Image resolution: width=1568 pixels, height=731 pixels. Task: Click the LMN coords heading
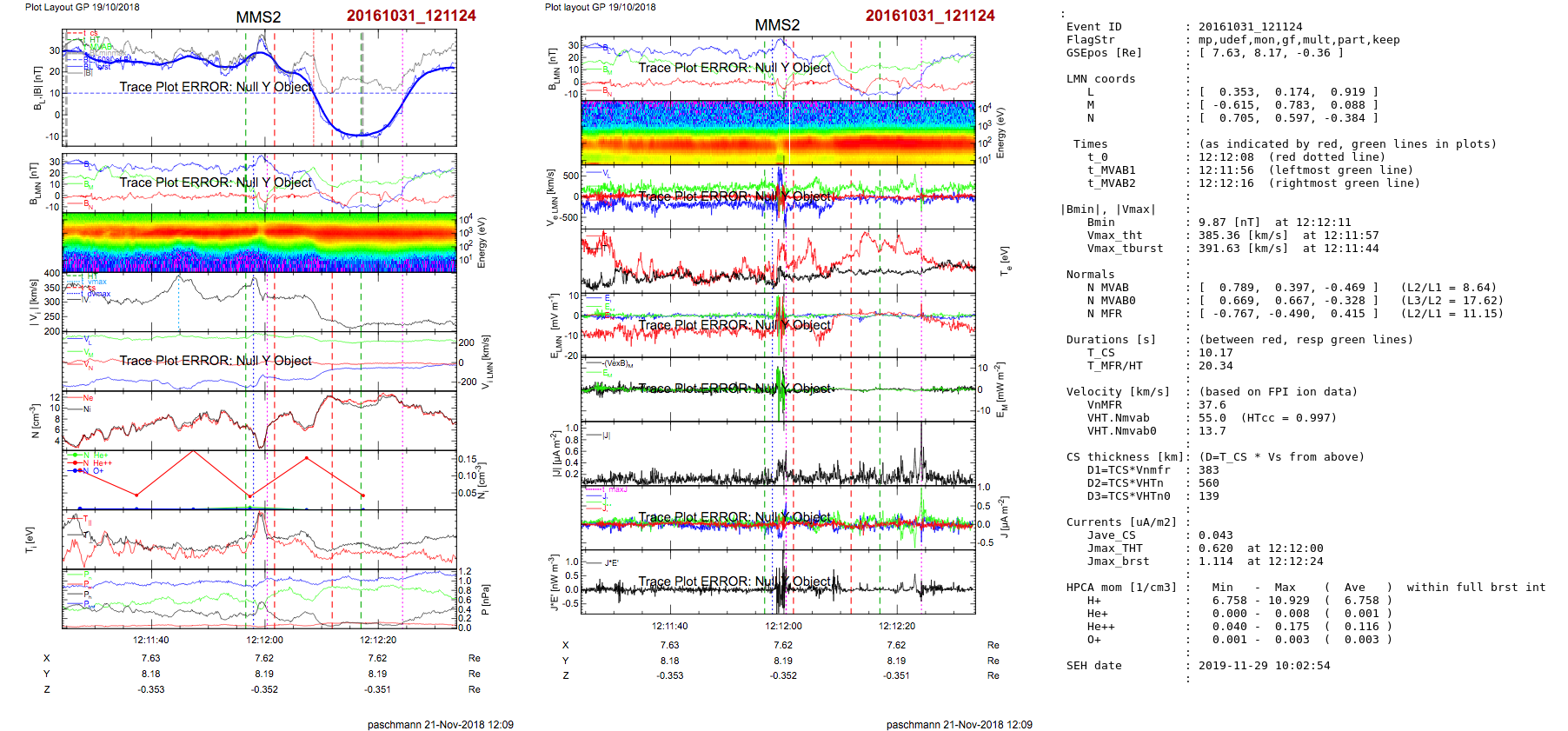(1100, 79)
